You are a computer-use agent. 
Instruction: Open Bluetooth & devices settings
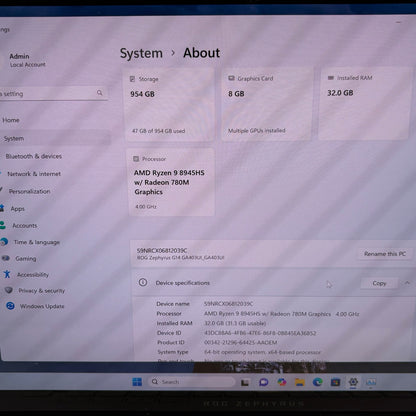pyautogui.click(x=33, y=156)
